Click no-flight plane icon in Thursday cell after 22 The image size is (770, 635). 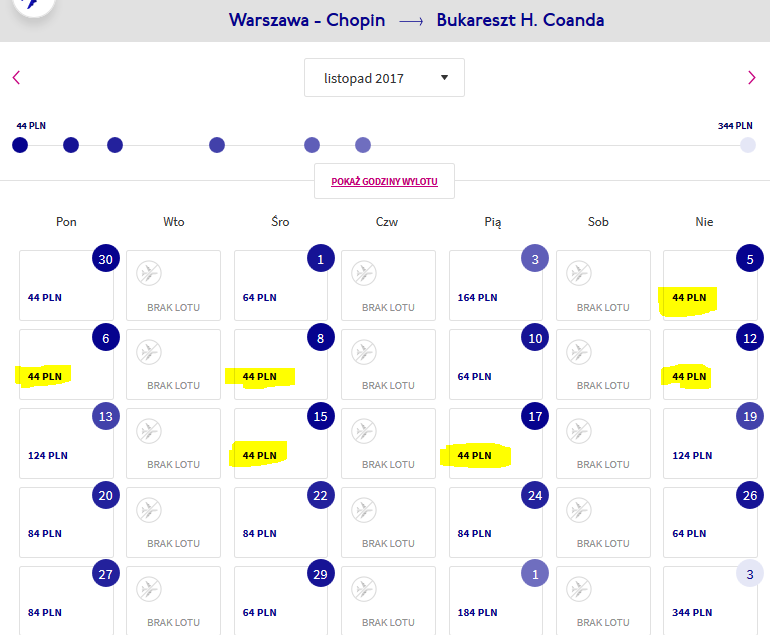[364, 510]
